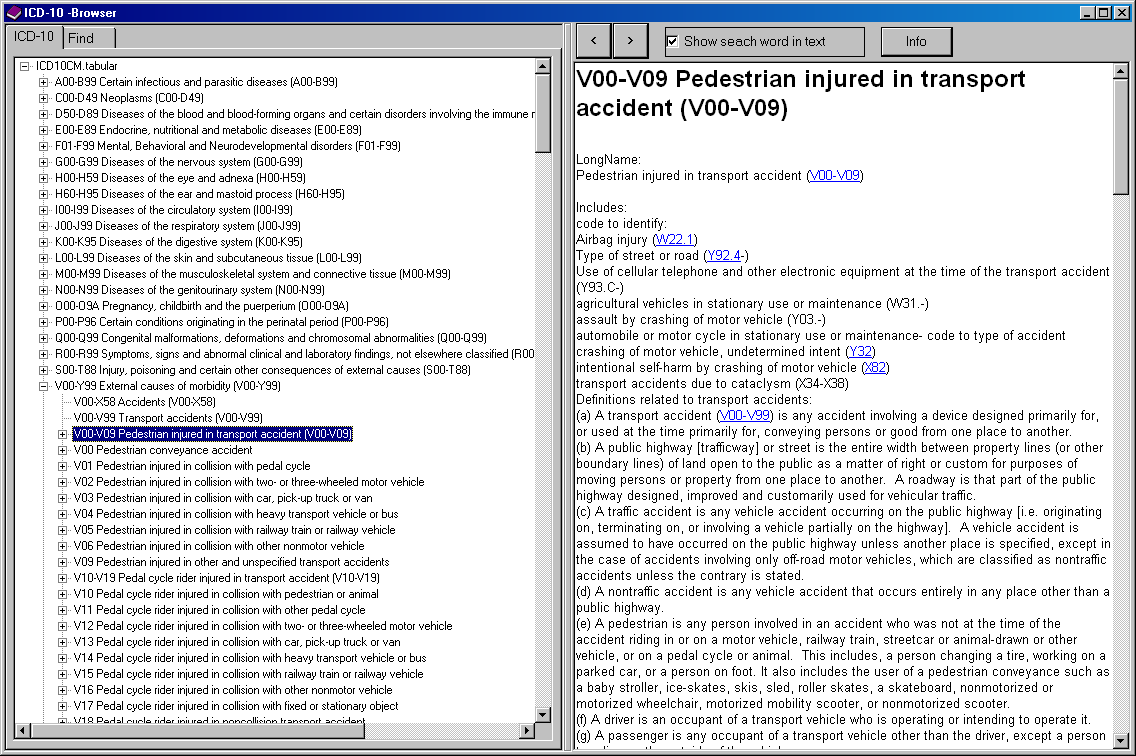Screen dimensions: 1136x756
Task: Open the Y92.4- type of street link
Action: pyautogui.click(x=724, y=255)
